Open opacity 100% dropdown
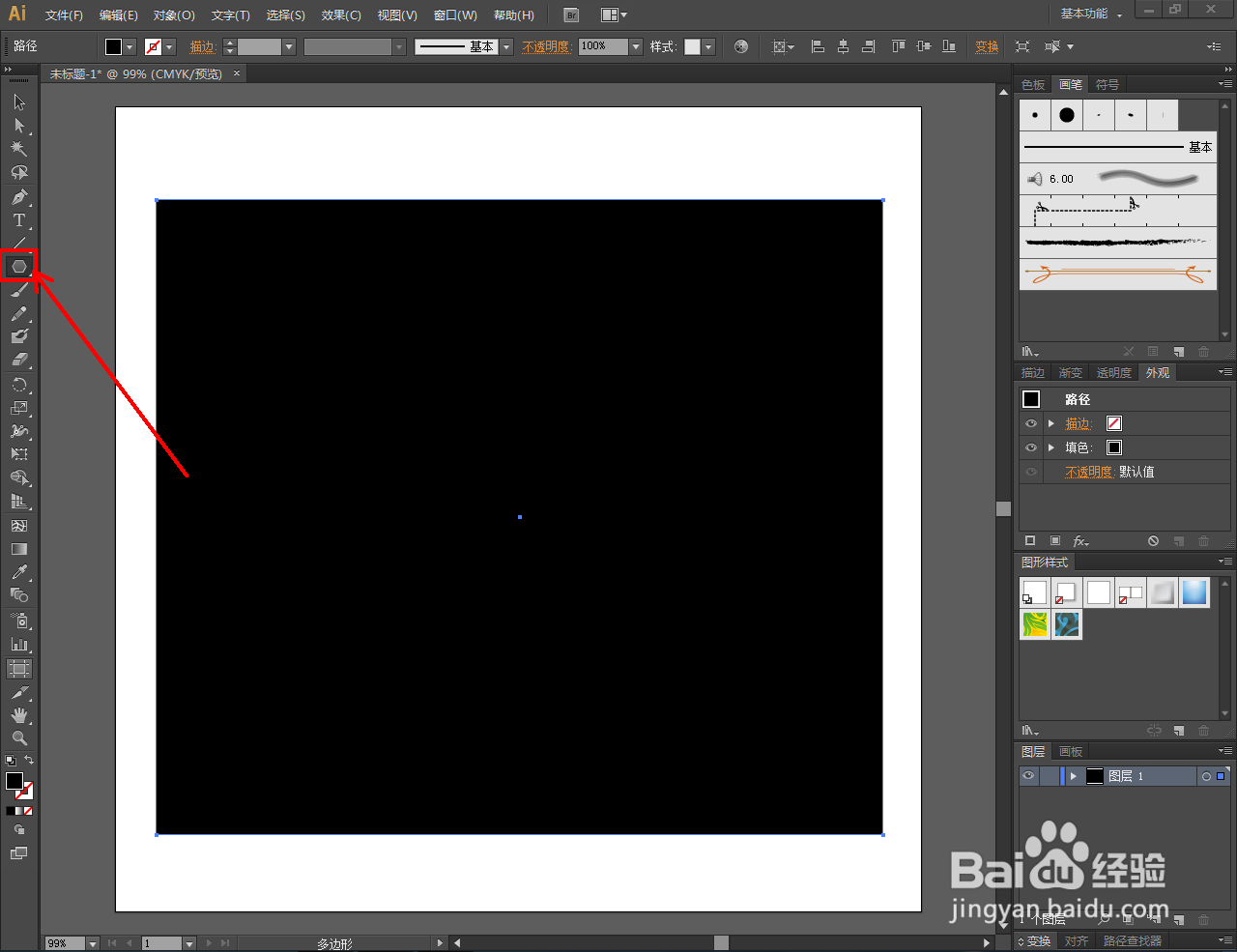Screen dimensions: 1237x952 (636, 46)
